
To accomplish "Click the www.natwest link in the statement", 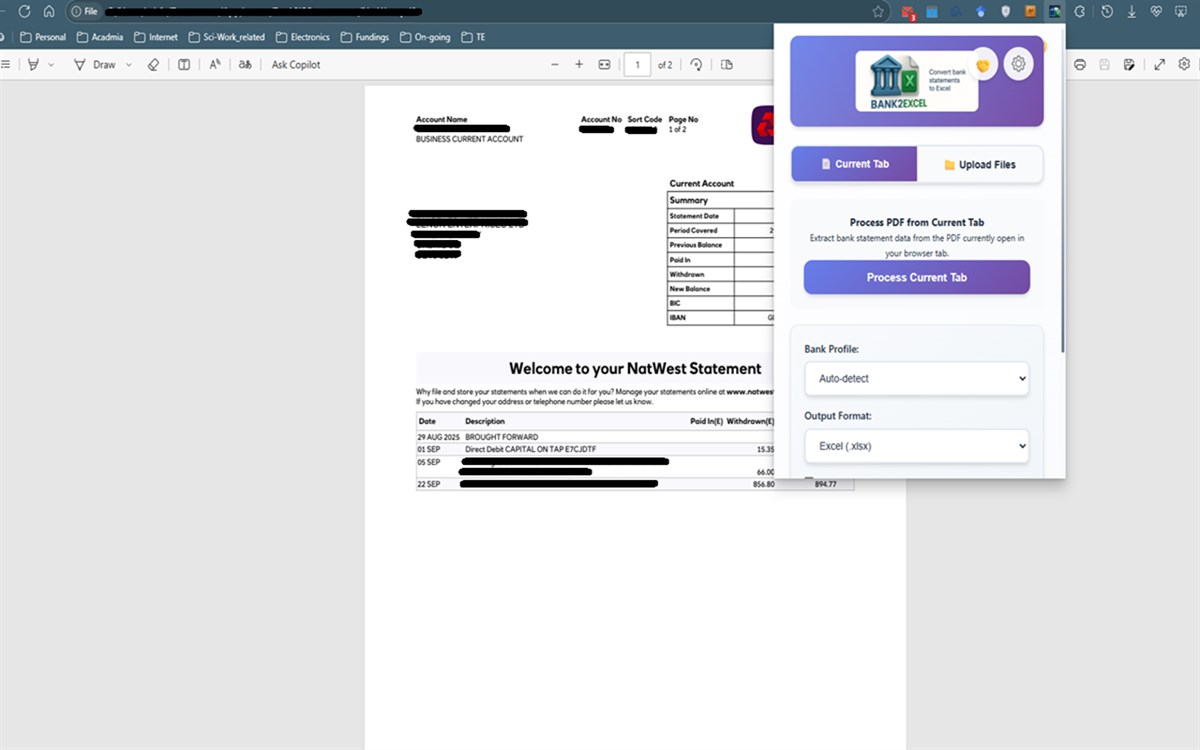I will coord(750,392).
